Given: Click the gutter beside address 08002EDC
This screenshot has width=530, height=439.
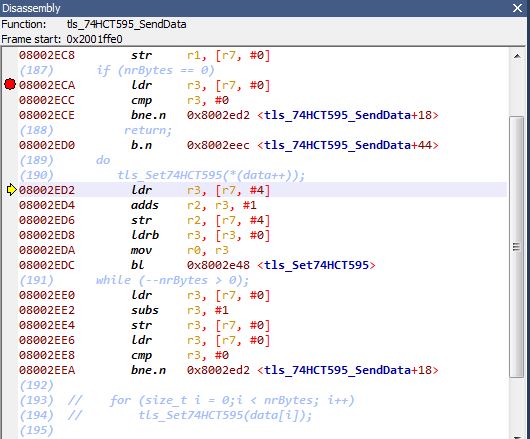Looking at the screenshot, I should tap(10, 265).
